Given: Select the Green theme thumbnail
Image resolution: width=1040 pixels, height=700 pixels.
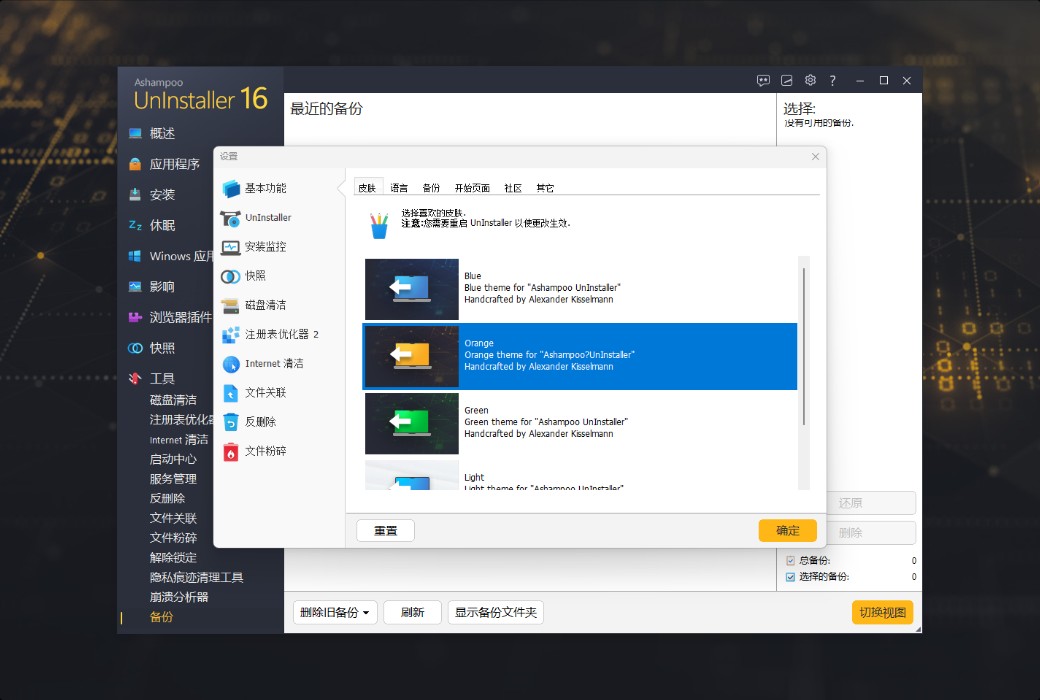Looking at the screenshot, I should coord(412,423).
